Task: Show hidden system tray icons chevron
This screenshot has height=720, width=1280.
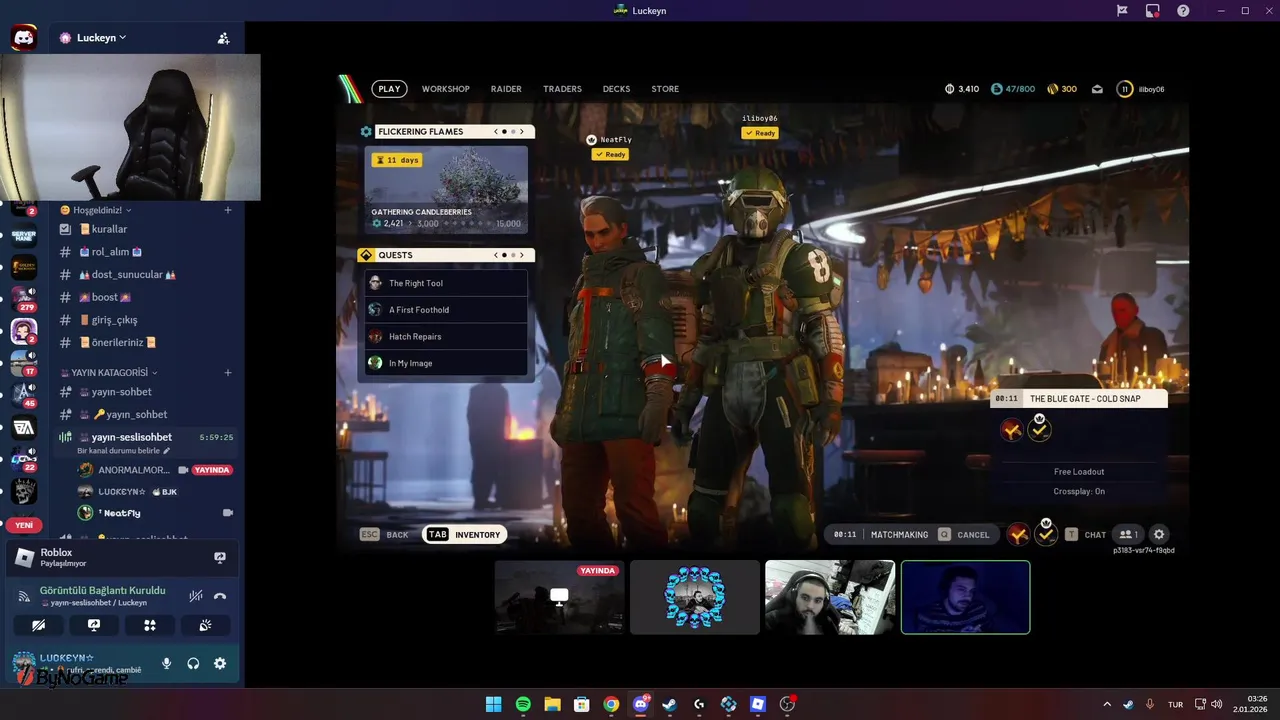Action: [x=1106, y=704]
